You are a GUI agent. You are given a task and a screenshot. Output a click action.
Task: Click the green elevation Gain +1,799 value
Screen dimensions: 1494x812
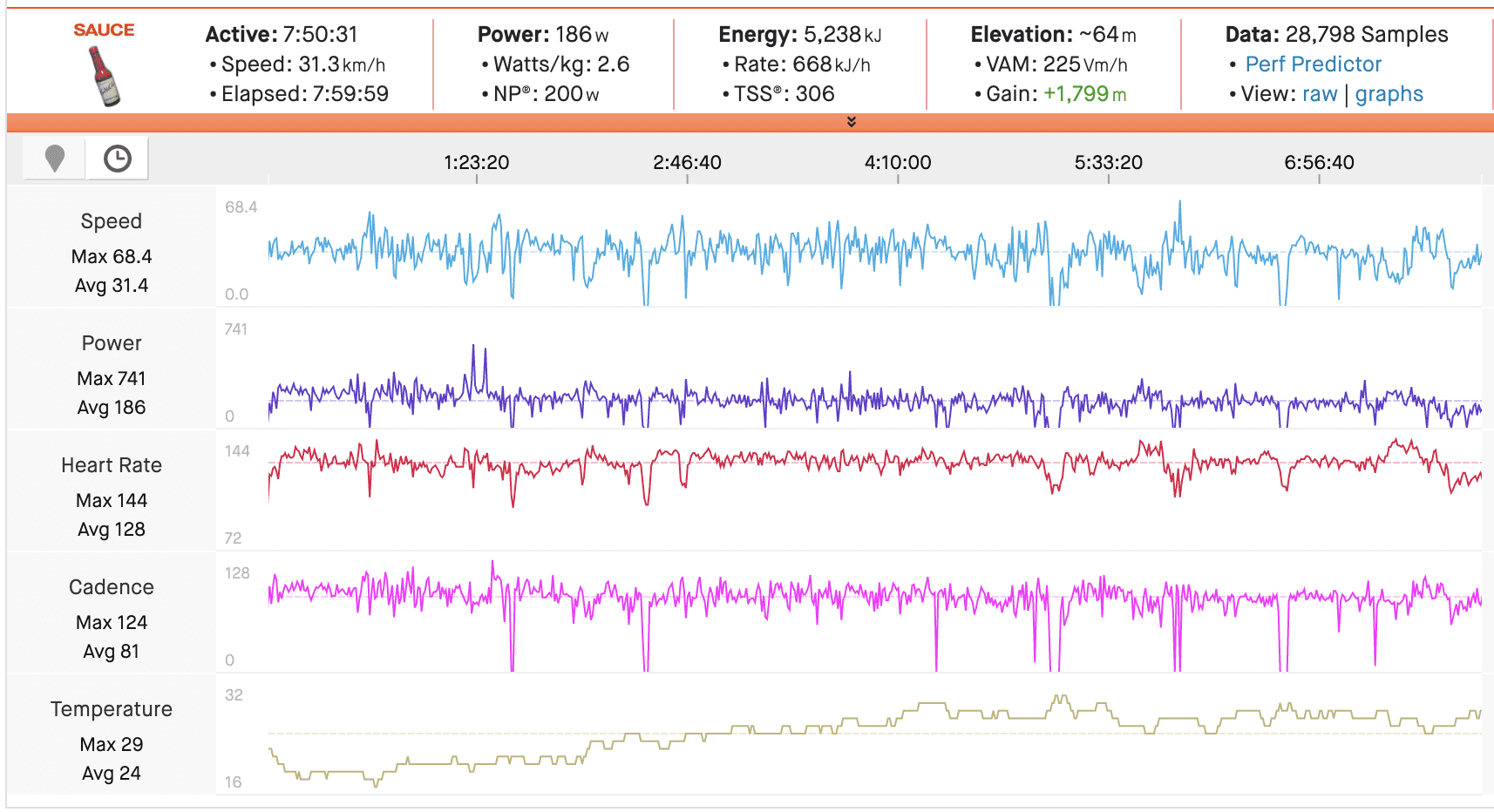pos(1084,94)
